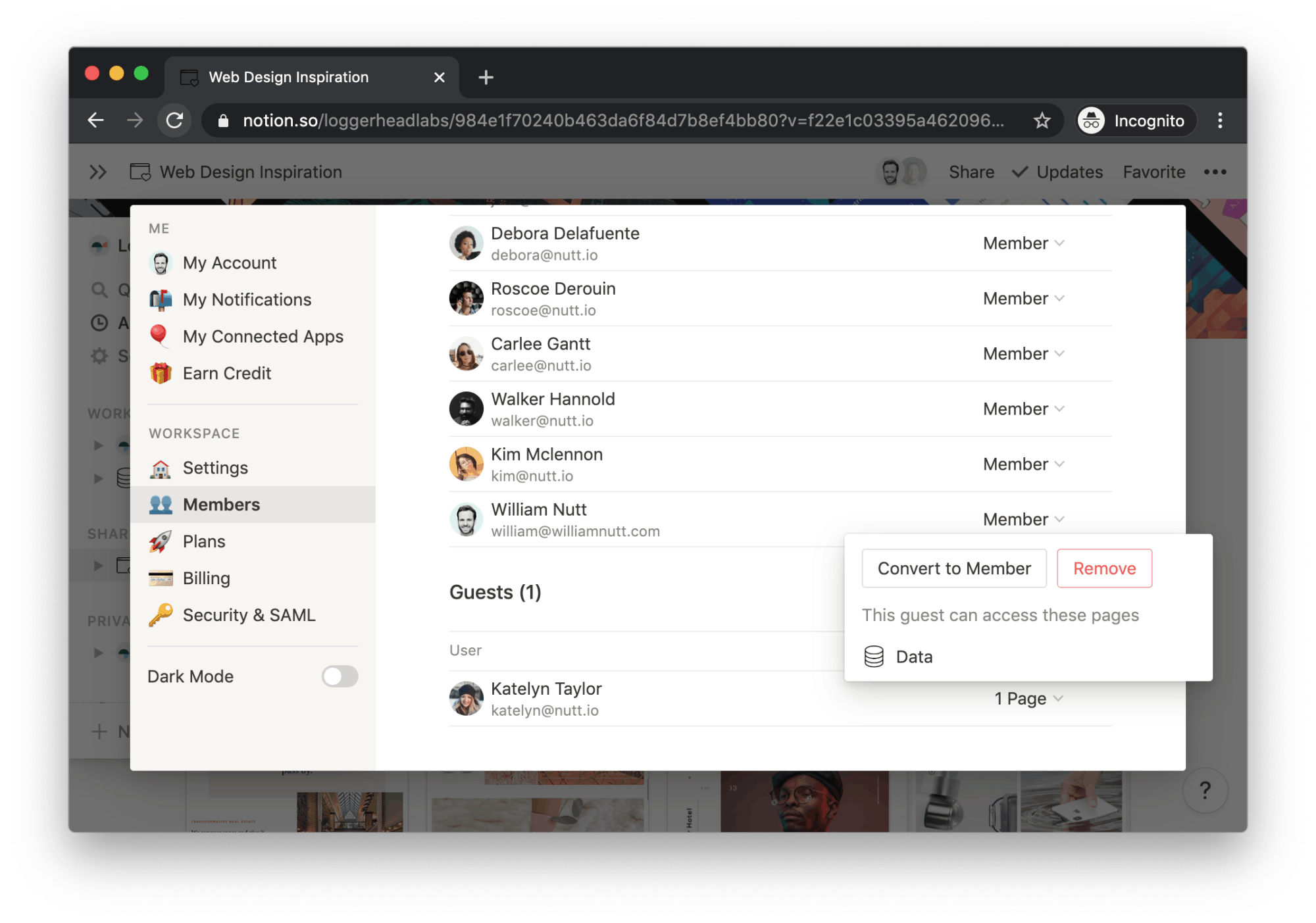Go back with browser back arrow

(x=96, y=120)
